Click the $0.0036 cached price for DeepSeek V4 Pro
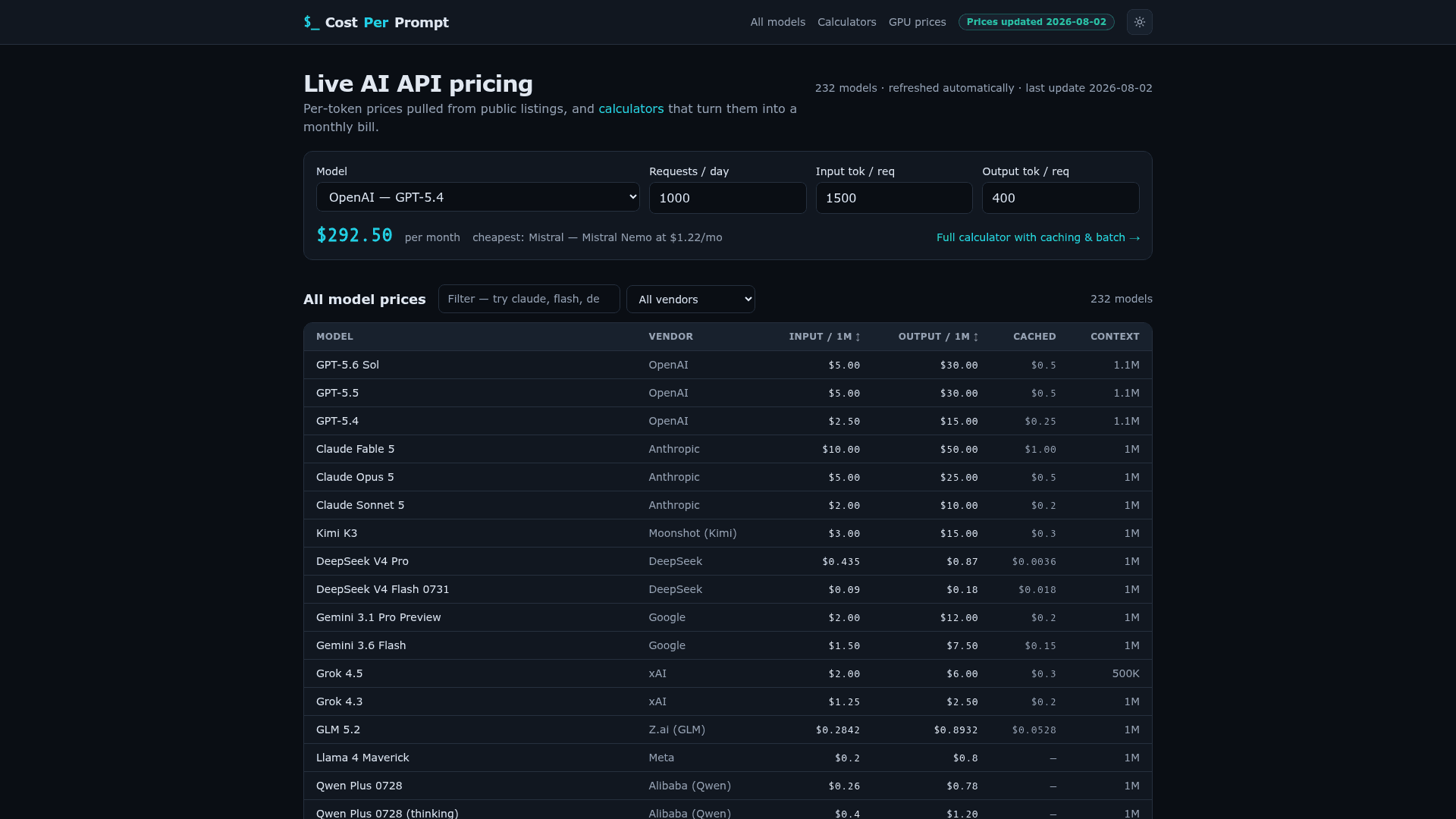This screenshot has width=1456, height=819. [x=1034, y=562]
